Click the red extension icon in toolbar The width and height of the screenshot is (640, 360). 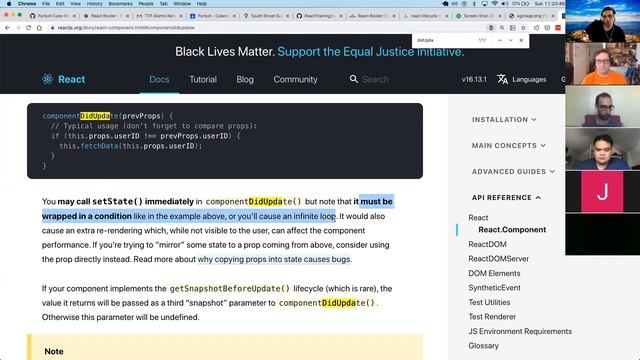click(558, 28)
